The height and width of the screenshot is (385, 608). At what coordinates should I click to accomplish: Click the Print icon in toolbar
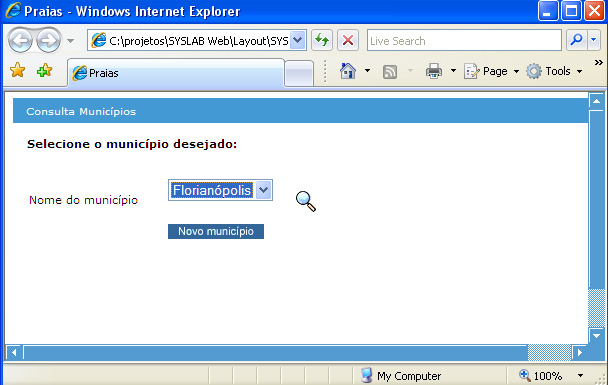(x=434, y=71)
